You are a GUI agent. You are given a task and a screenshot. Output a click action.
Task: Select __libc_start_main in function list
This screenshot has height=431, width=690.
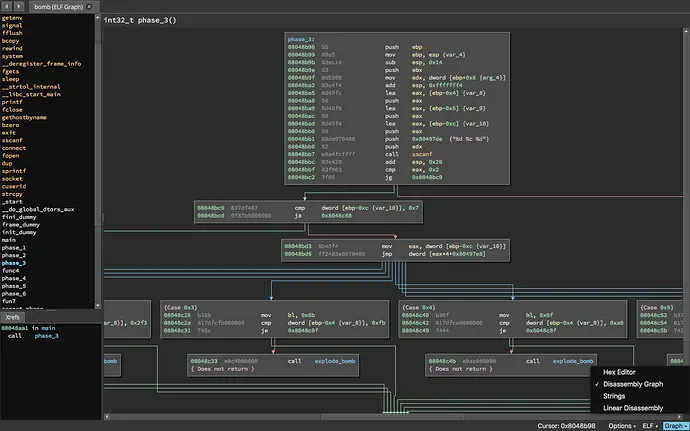[31, 94]
